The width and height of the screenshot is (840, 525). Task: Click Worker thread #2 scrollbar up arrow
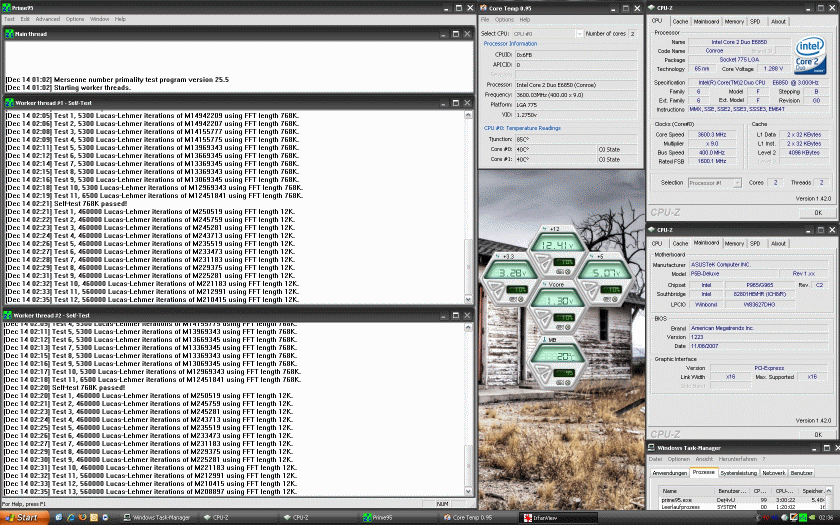(468, 327)
